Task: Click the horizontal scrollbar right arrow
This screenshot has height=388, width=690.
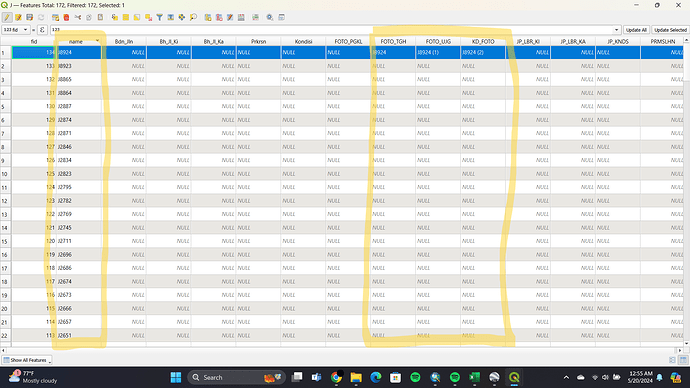Action: [x=680, y=350]
